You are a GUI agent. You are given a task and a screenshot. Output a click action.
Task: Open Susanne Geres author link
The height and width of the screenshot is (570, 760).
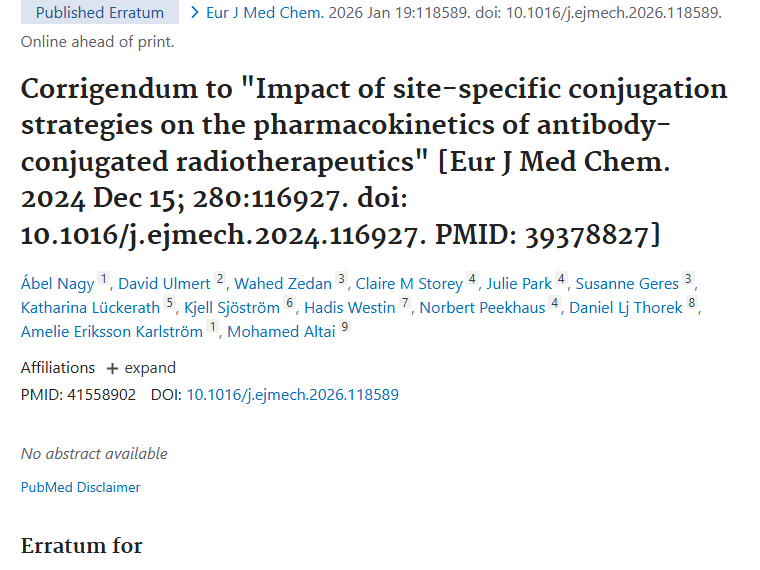pyautogui.click(x=627, y=283)
